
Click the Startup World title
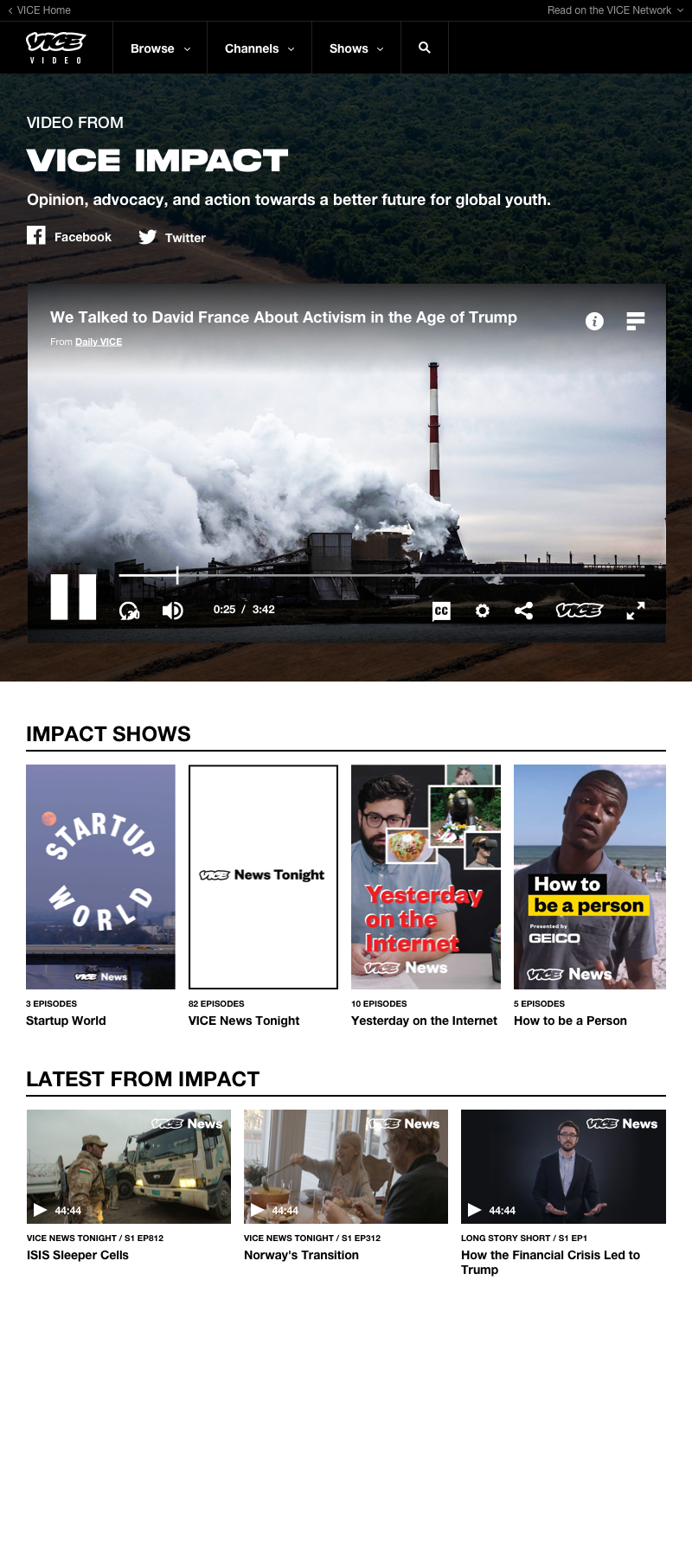pyautogui.click(x=66, y=1021)
